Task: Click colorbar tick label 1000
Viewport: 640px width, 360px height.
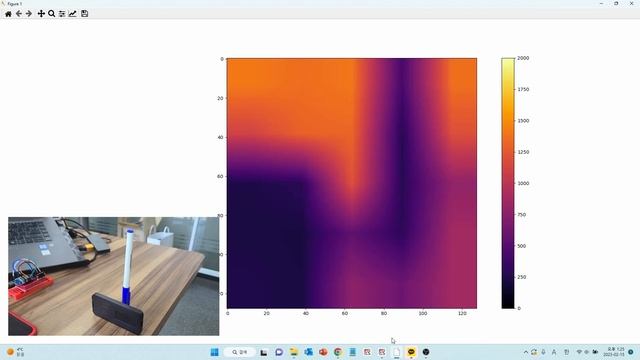Action: point(523,183)
